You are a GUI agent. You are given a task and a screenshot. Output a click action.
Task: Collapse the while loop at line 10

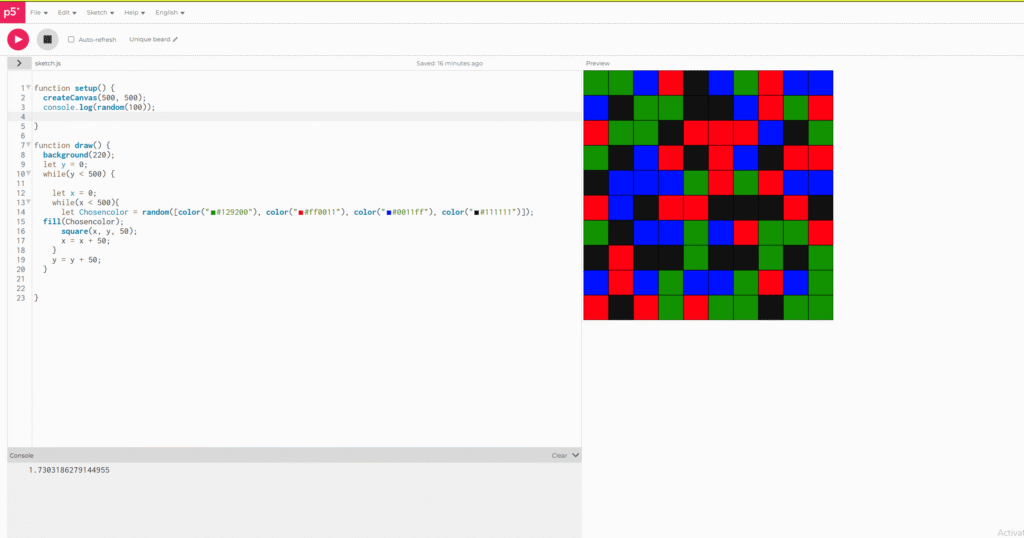[29, 174]
